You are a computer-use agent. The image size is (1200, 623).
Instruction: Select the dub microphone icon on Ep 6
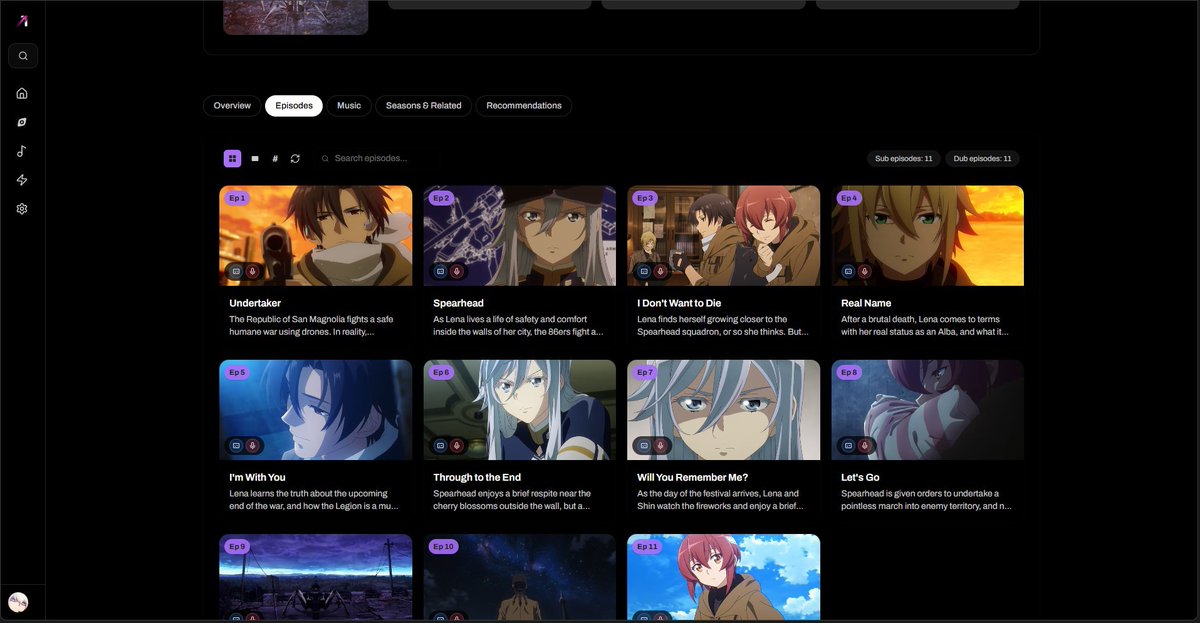457,445
